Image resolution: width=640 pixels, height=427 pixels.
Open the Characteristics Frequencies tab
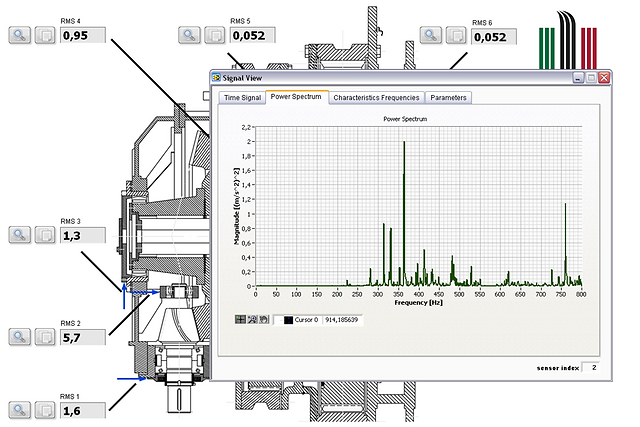(376, 98)
